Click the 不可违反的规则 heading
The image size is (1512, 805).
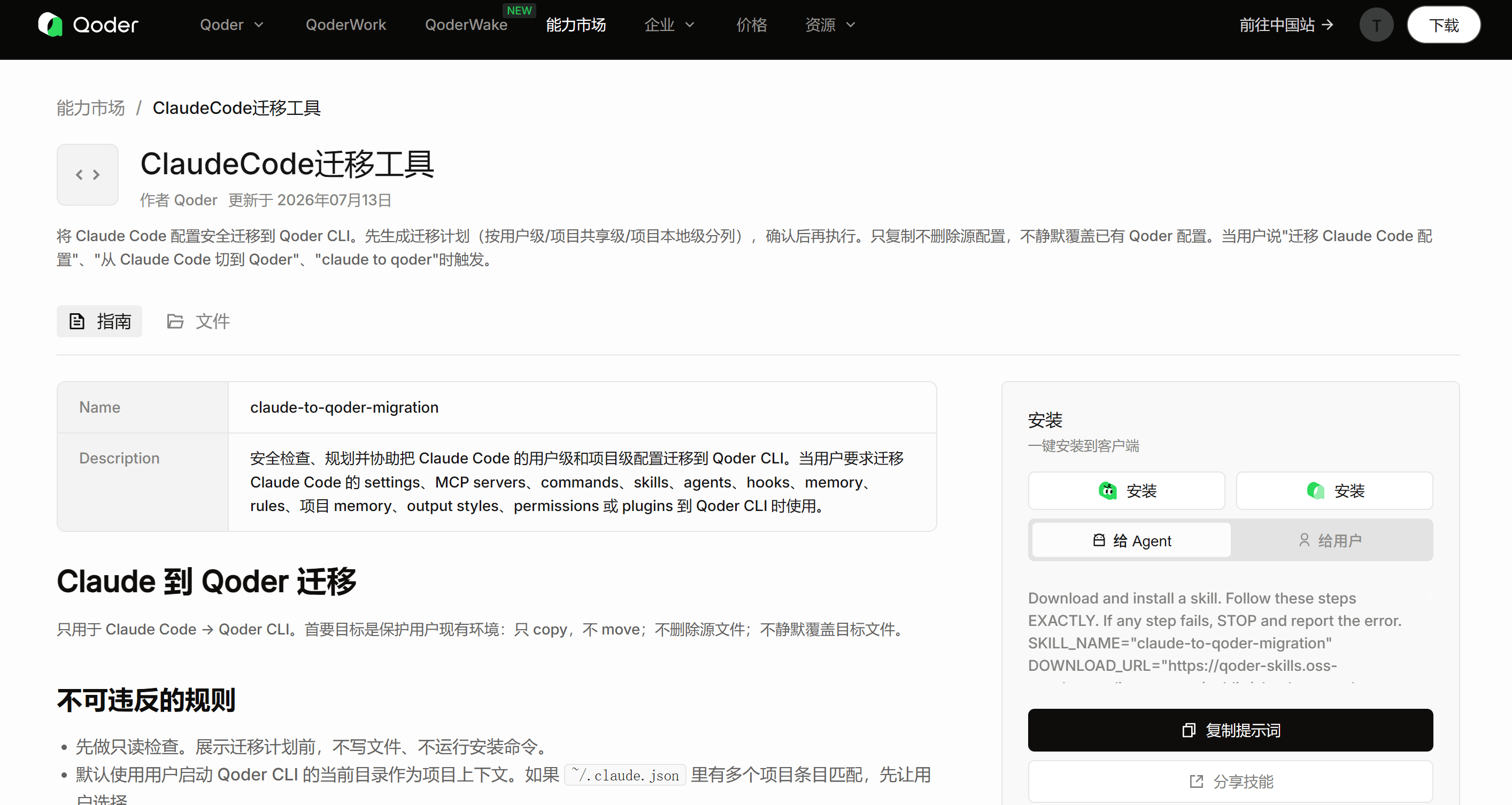tap(146, 700)
